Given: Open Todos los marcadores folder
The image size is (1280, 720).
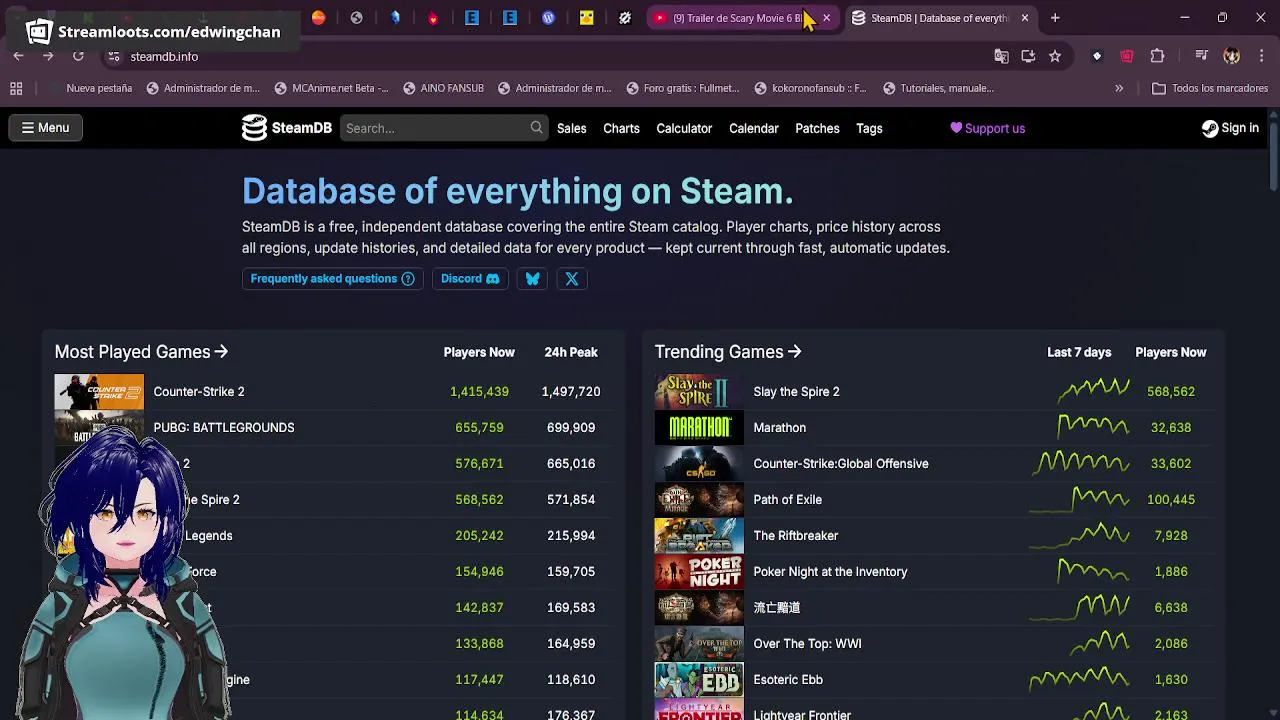Looking at the screenshot, I should 1210,89.
